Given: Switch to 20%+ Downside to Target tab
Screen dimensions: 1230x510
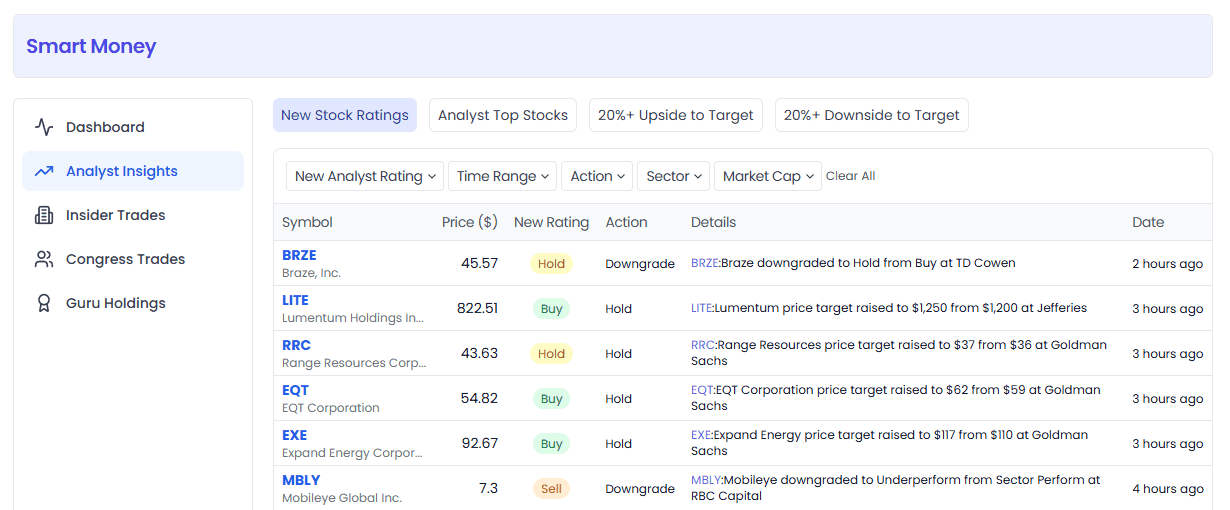Looking at the screenshot, I should (872, 115).
